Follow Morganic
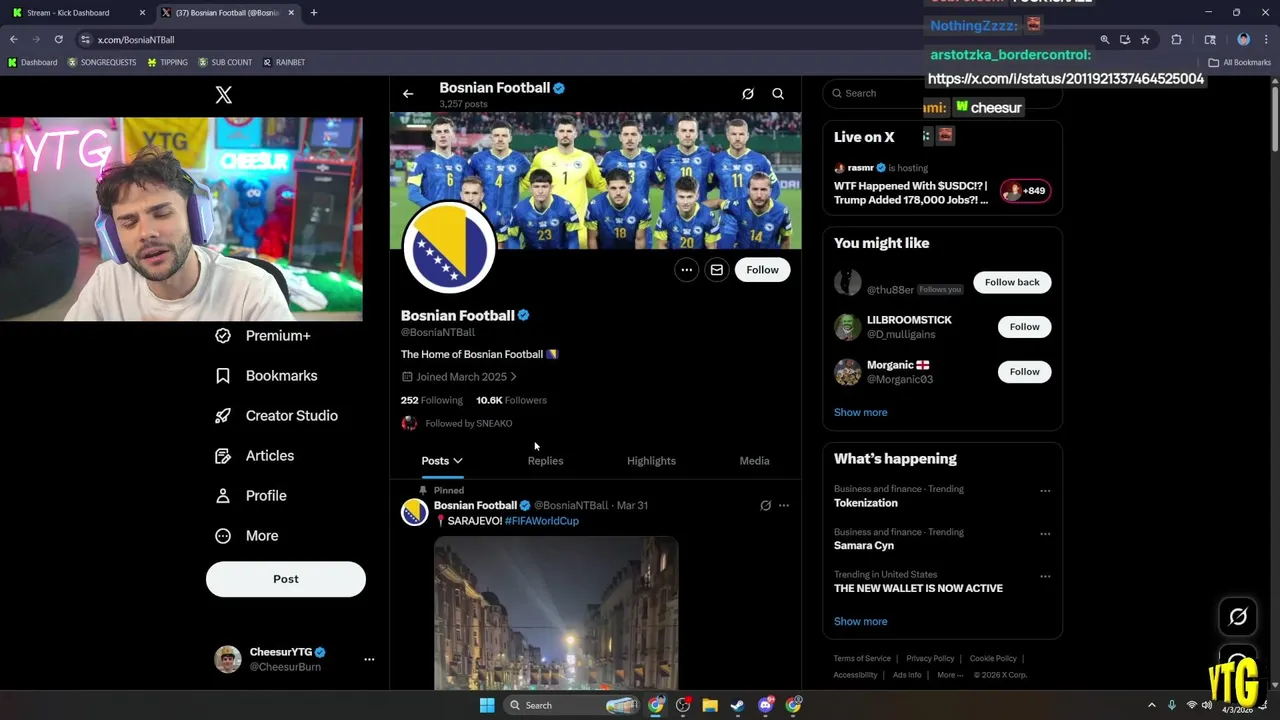This screenshot has height=720, width=1280. tap(1024, 372)
